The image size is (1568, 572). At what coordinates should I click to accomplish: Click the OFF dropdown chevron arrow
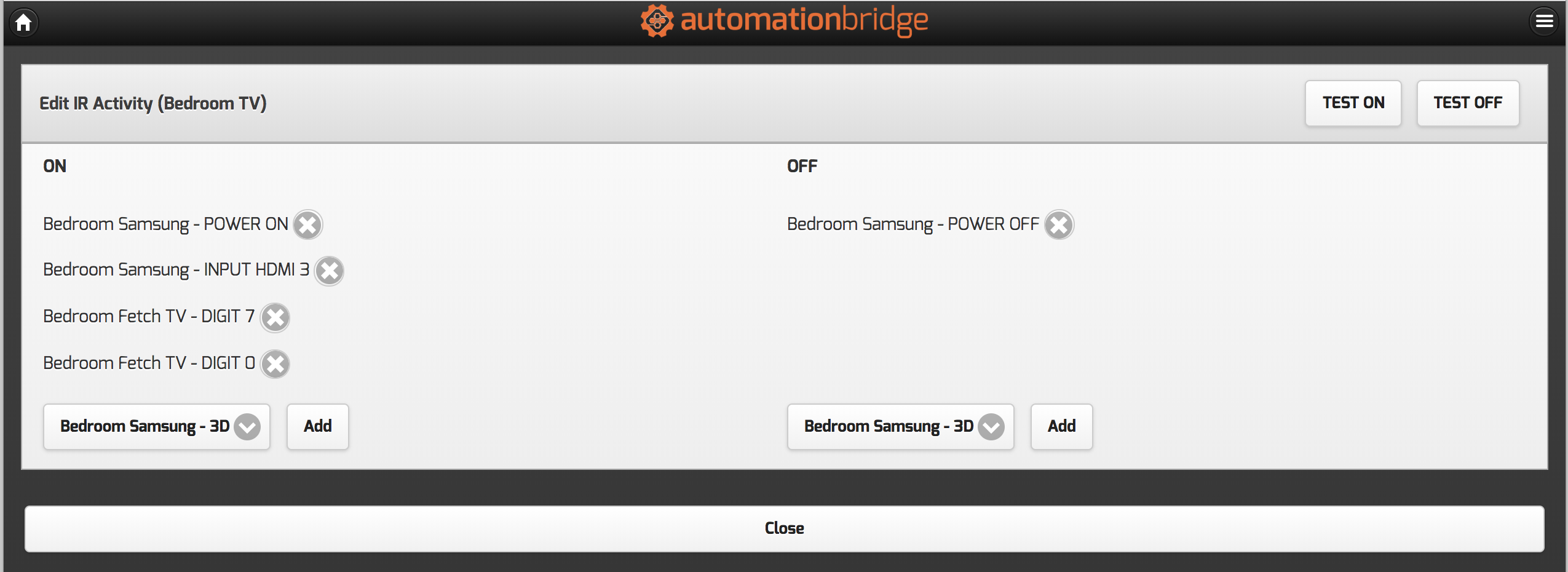pos(991,427)
